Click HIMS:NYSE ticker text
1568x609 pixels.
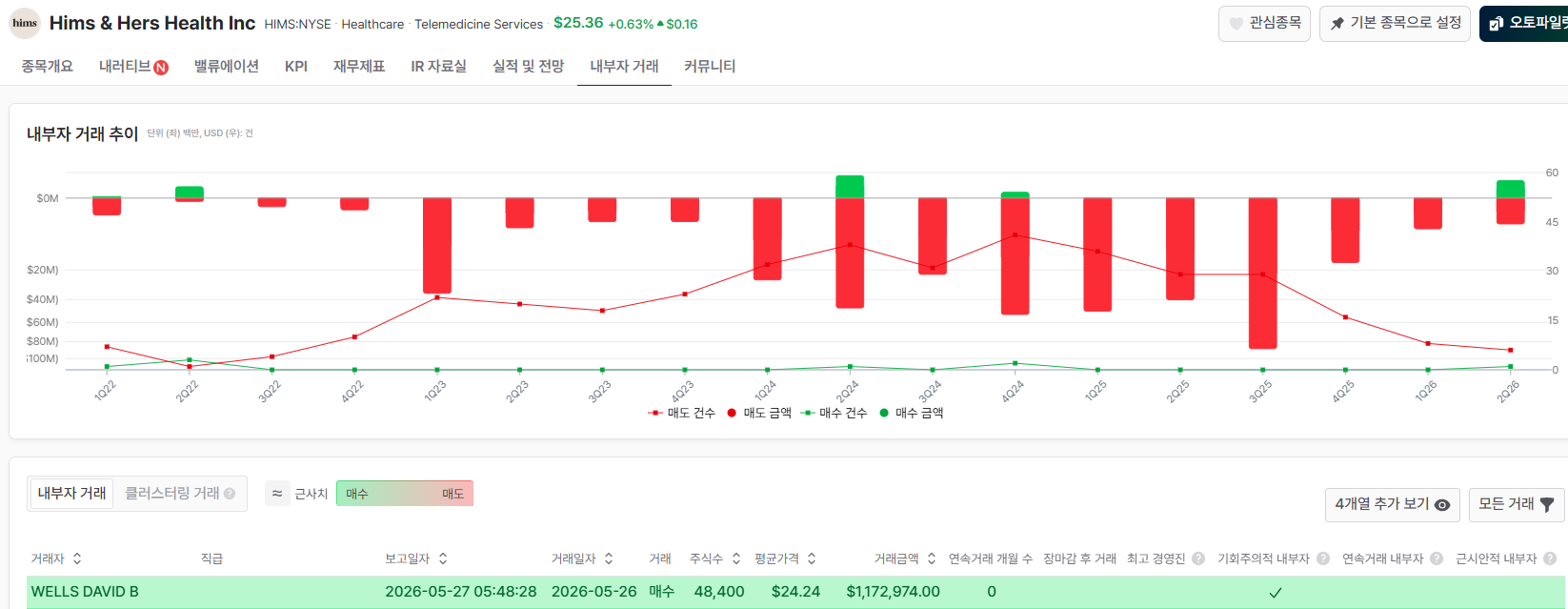[297, 24]
